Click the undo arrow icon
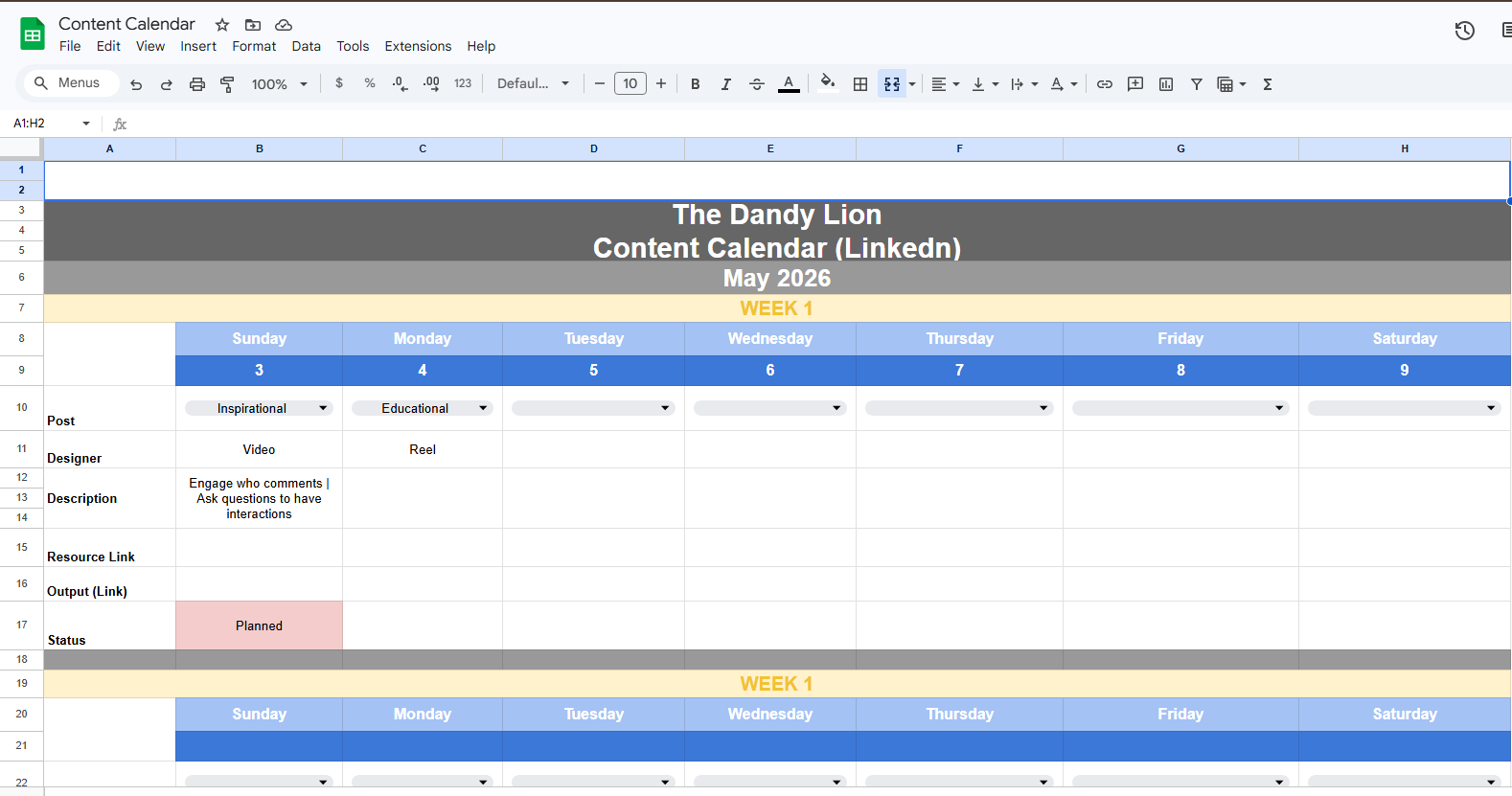This screenshot has height=796, width=1512. coord(136,84)
